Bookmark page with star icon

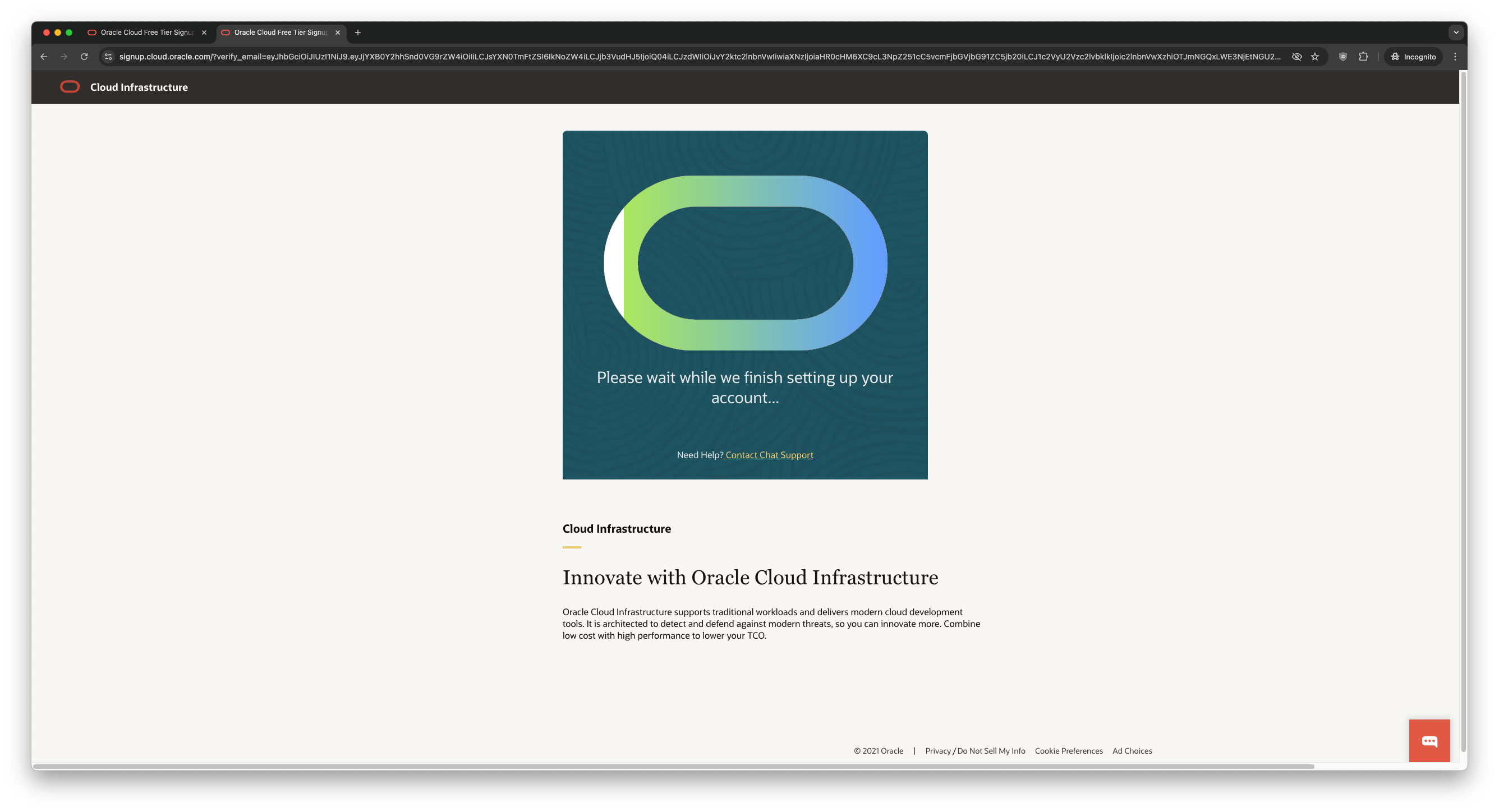click(1314, 57)
